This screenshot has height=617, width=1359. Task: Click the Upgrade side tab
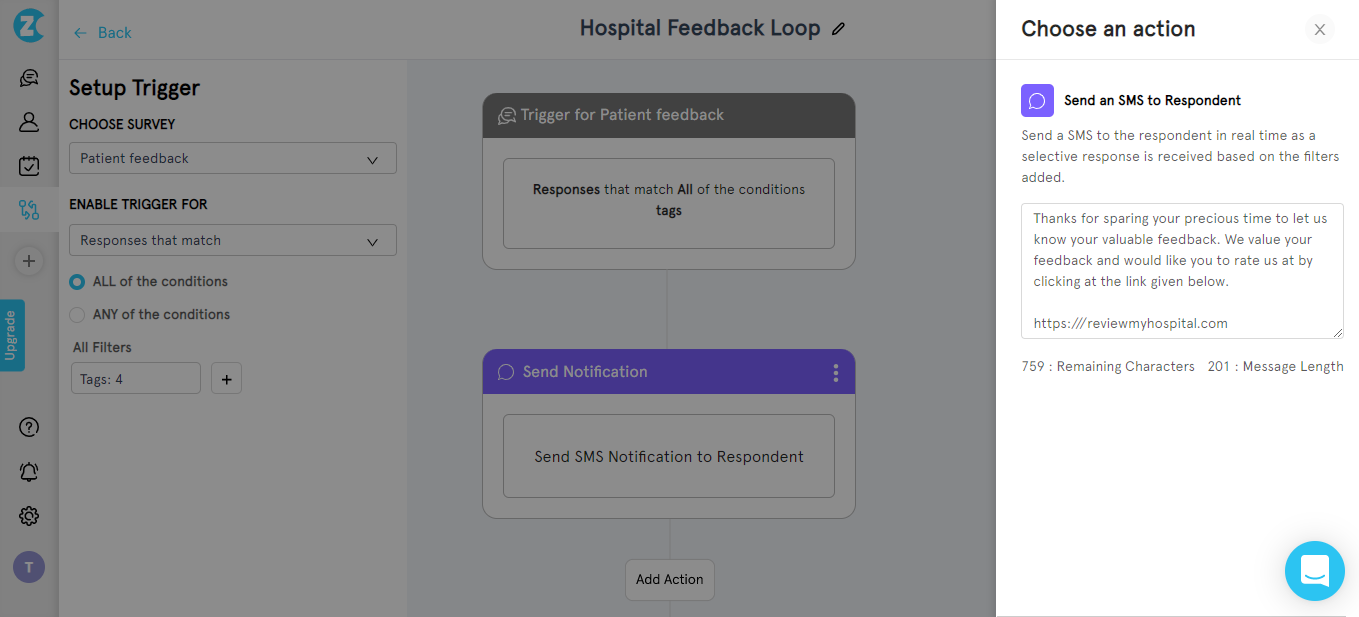coord(12,335)
